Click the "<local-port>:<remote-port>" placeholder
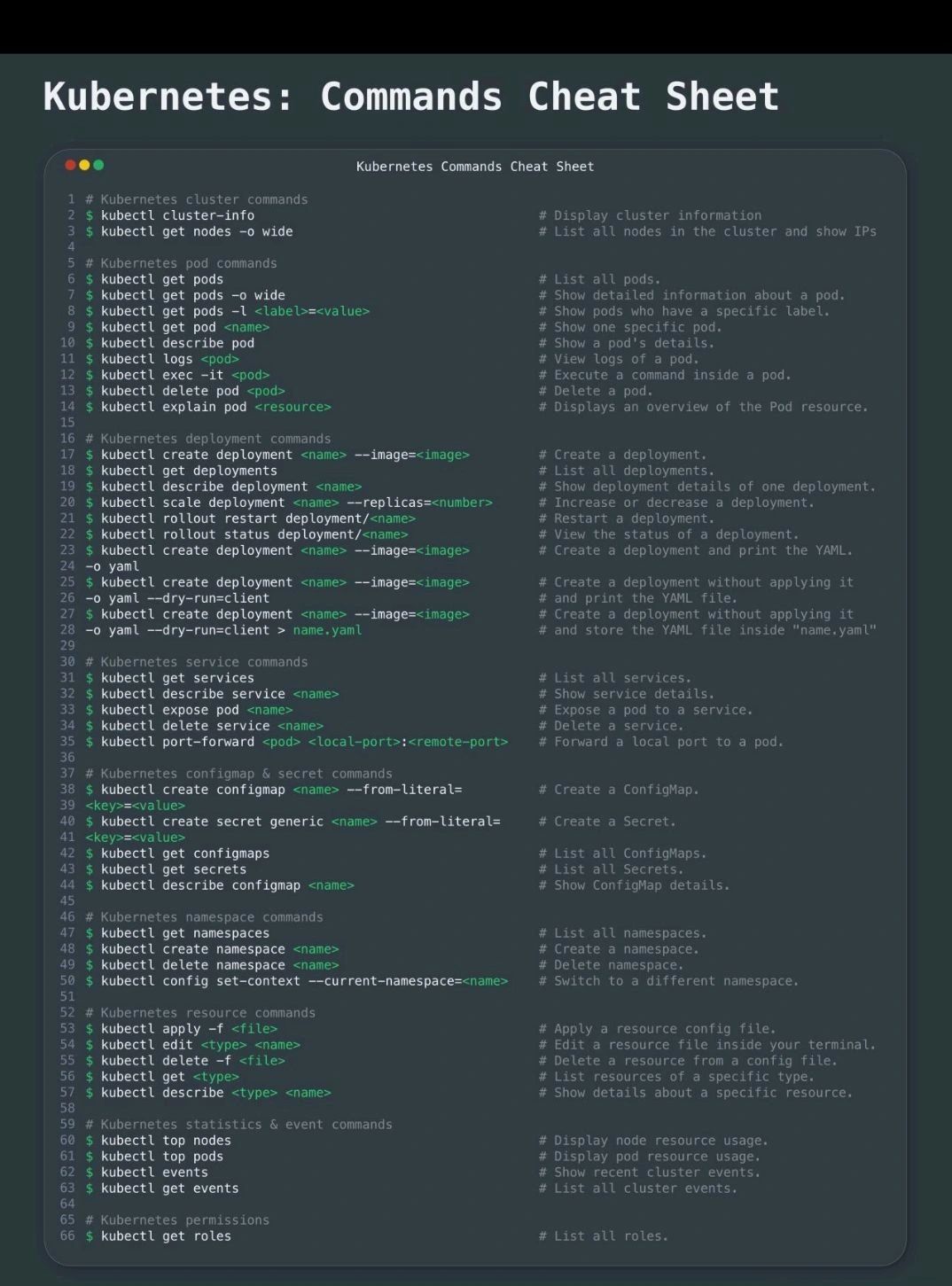 408,742
